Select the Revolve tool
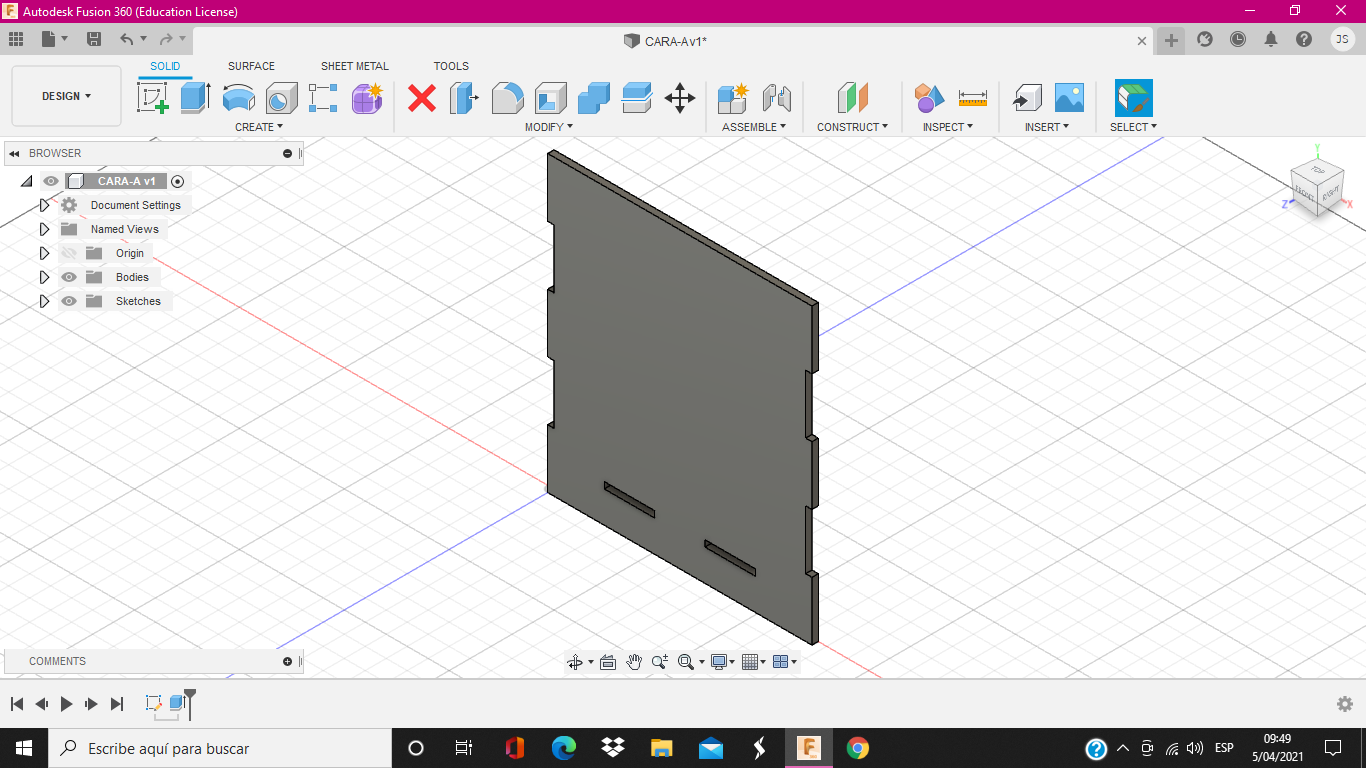The width and height of the screenshot is (1366, 768). (x=238, y=98)
